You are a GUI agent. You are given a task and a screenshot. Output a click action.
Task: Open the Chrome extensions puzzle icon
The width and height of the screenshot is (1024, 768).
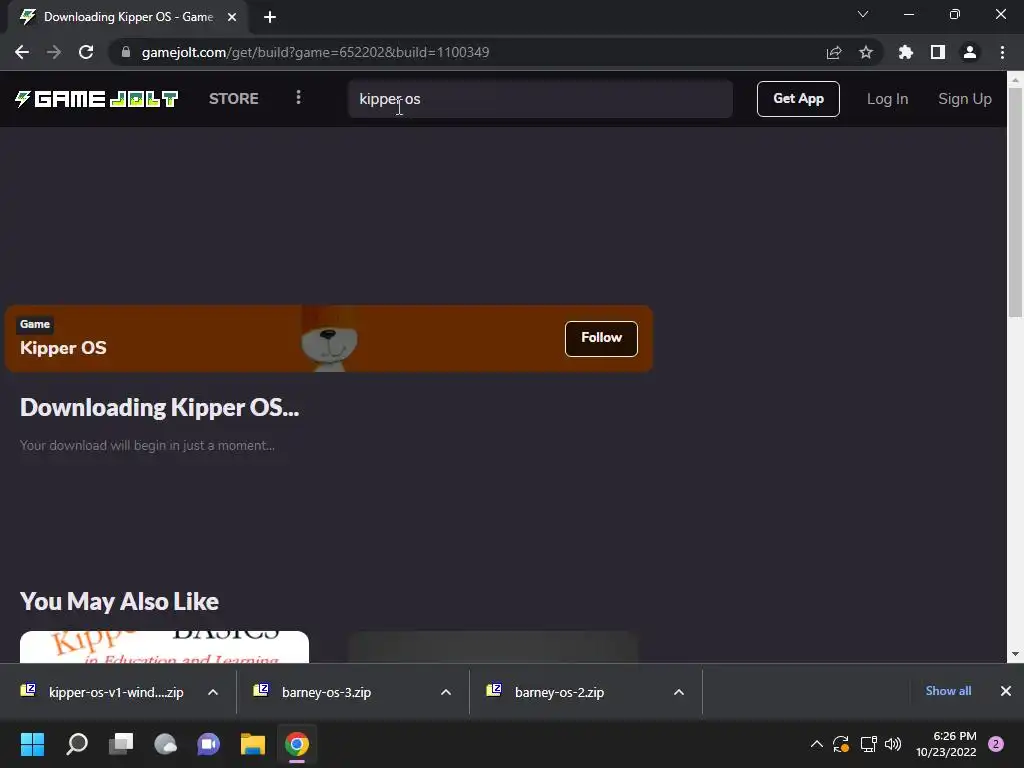pos(906,52)
